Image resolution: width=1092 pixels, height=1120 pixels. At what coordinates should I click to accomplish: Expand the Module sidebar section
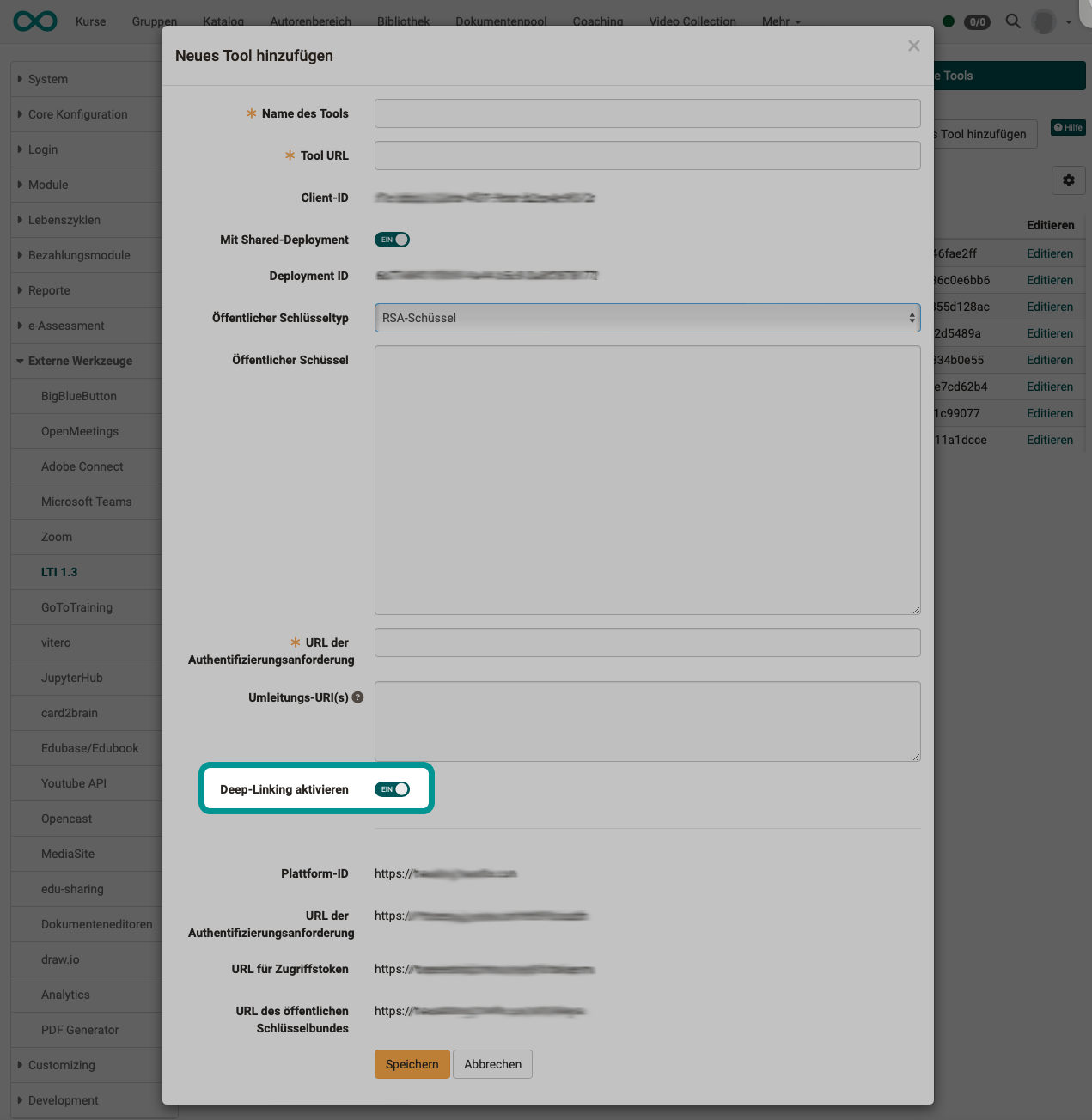[x=48, y=185]
